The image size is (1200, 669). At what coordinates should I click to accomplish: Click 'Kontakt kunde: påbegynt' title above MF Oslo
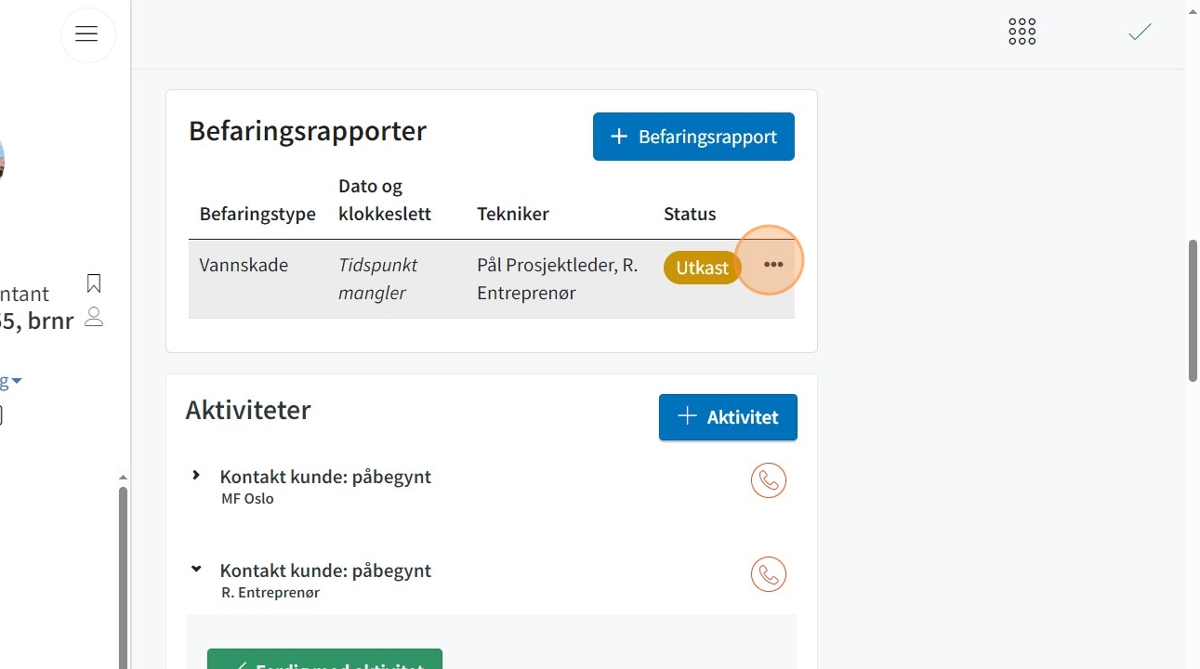point(325,477)
